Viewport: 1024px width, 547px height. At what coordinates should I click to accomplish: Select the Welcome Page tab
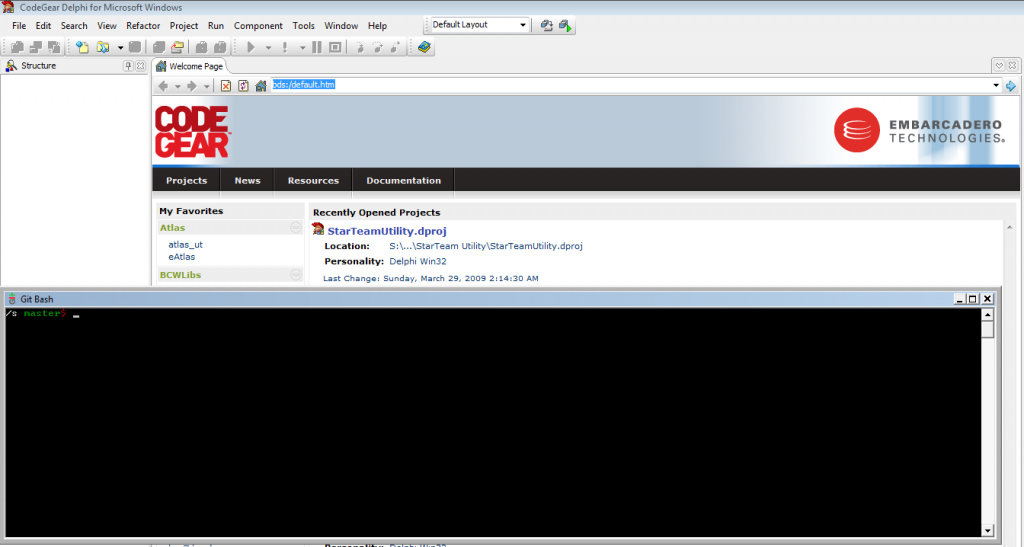pos(189,66)
